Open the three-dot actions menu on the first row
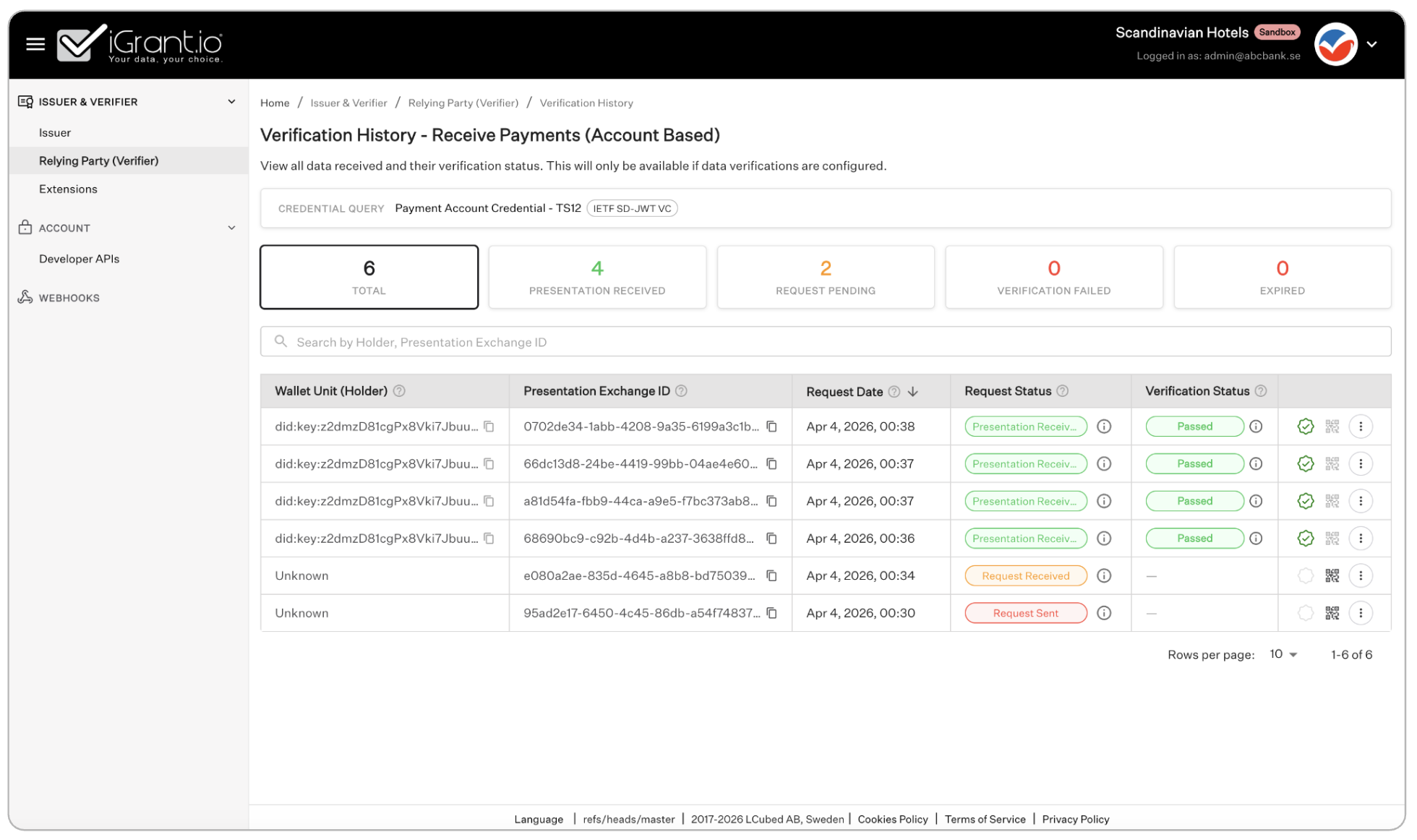The height and width of the screenshot is (840, 1417). (1361, 427)
